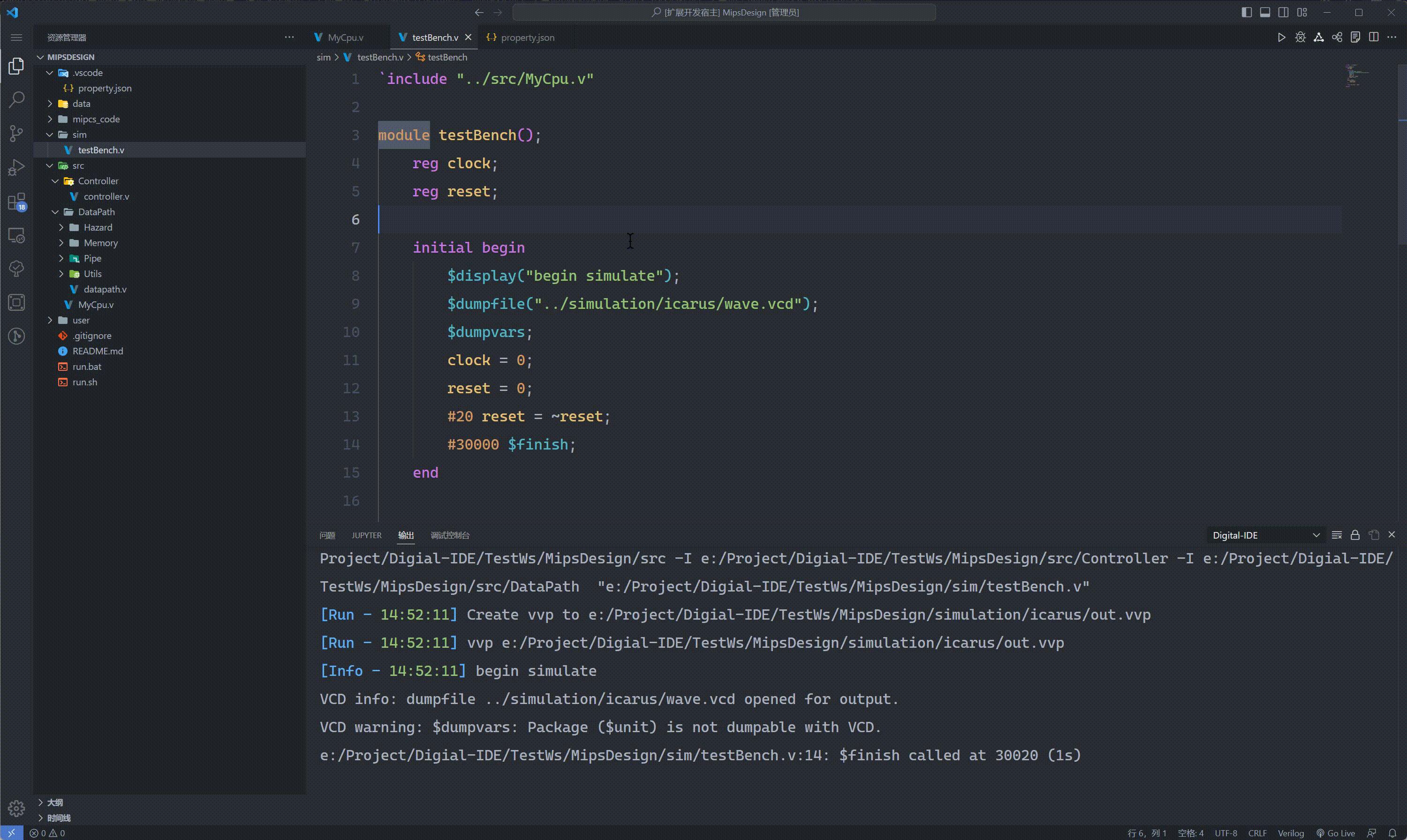The height and width of the screenshot is (840, 1407).
Task: Click the notifications bell in the status bar
Action: [x=1393, y=832]
